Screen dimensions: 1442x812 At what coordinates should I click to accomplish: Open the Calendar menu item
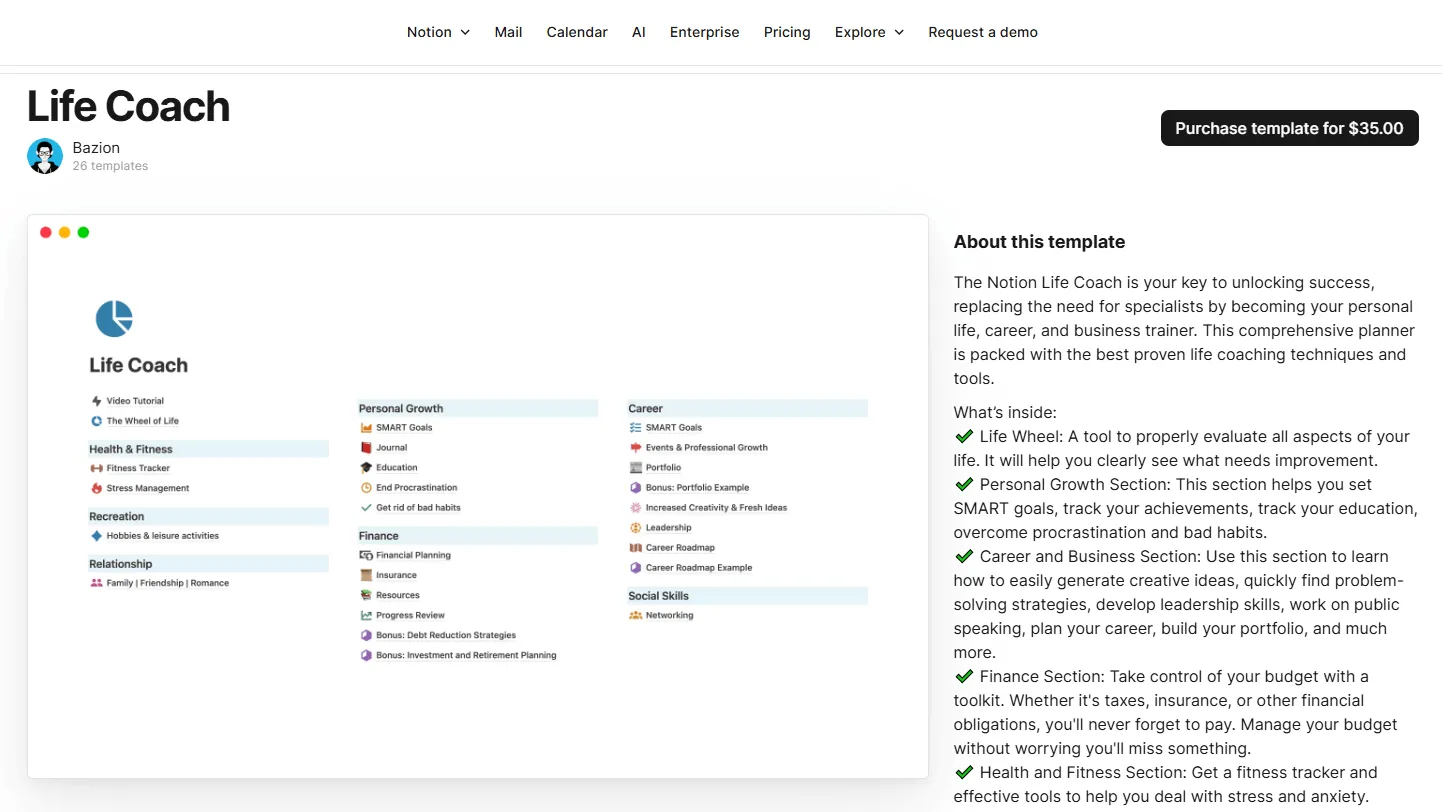click(577, 32)
